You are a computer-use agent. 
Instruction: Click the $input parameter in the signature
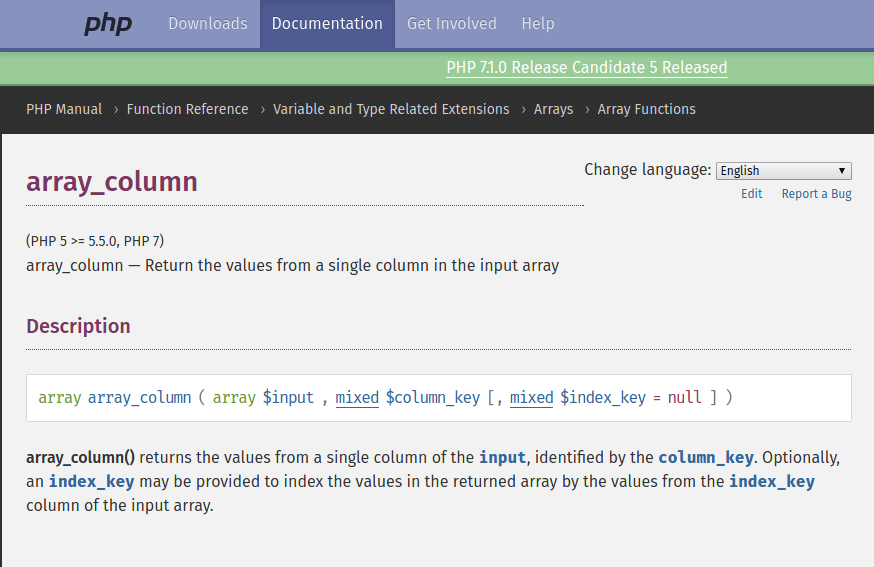pyautogui.click(x=288, y=398)
